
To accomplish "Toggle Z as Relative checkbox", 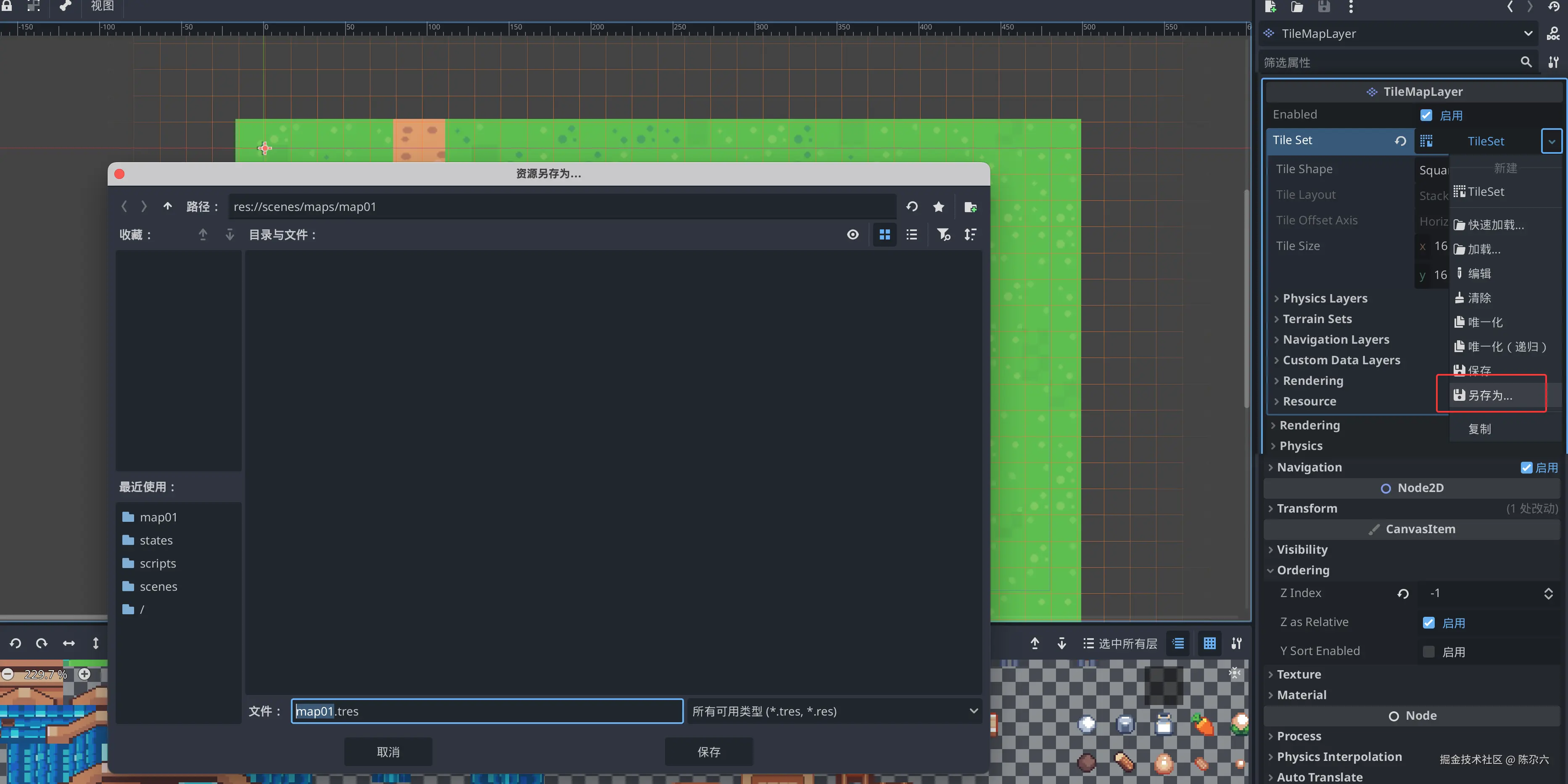I will pos(1428,622).
